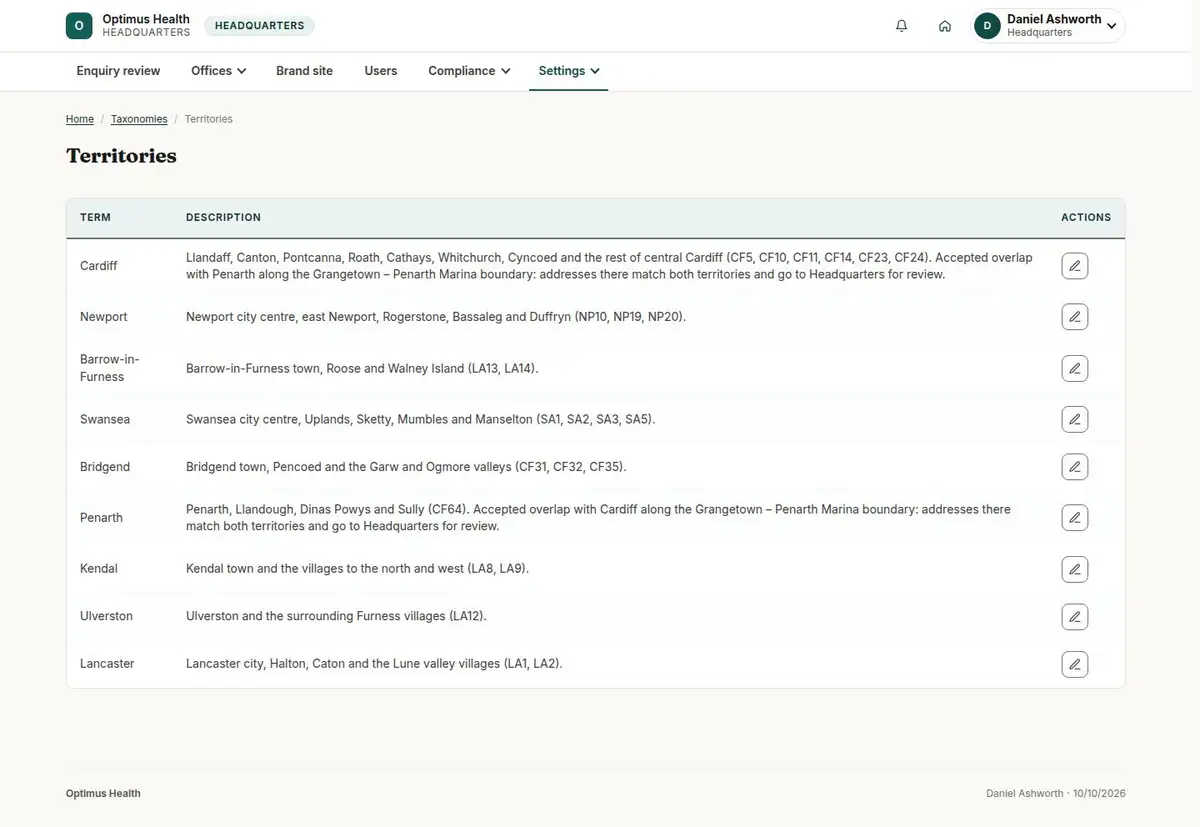
Task: Click the Optimus Health logo square
Action: click(x=79, y=26)
